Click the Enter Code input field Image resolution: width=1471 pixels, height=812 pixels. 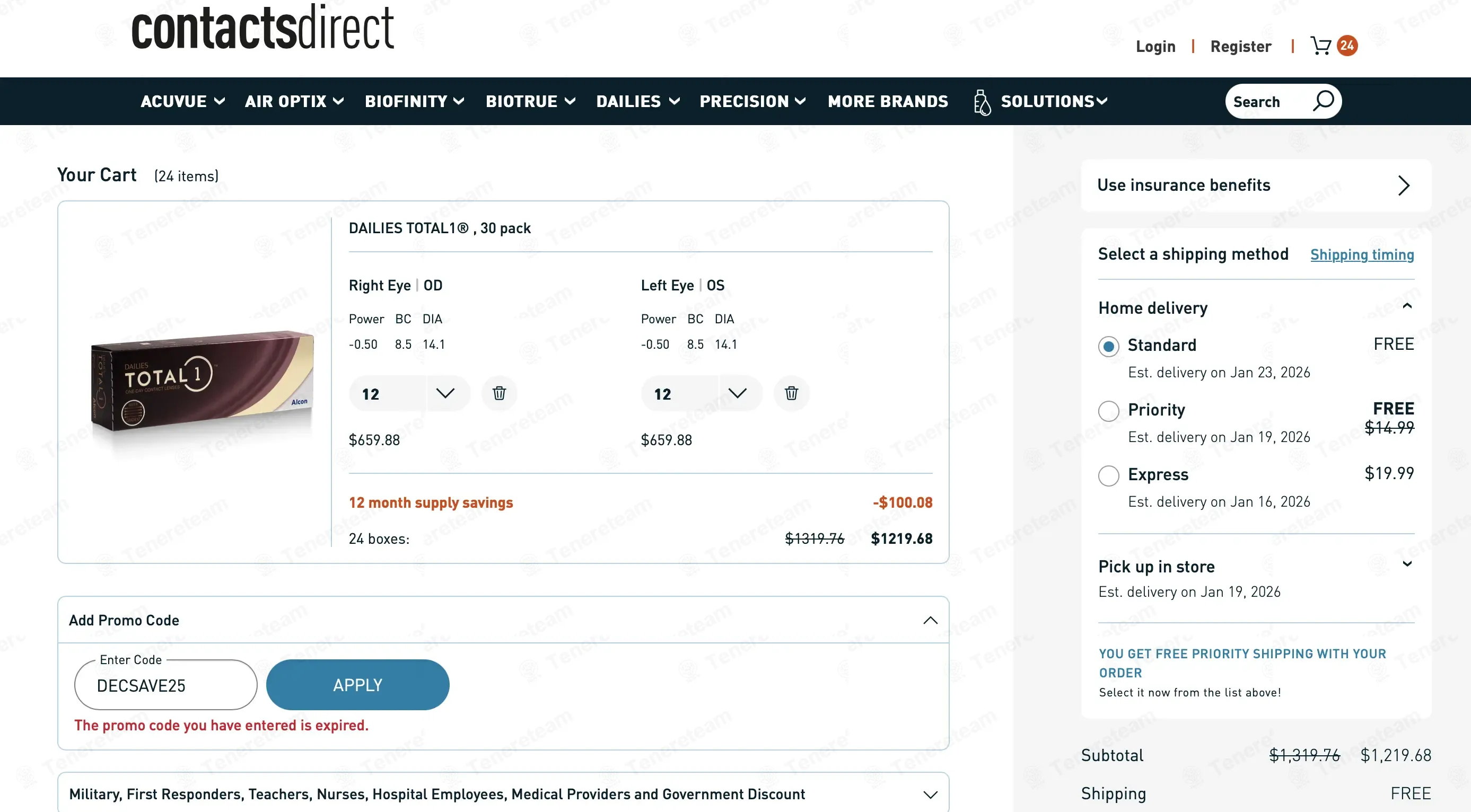point(165,685)
